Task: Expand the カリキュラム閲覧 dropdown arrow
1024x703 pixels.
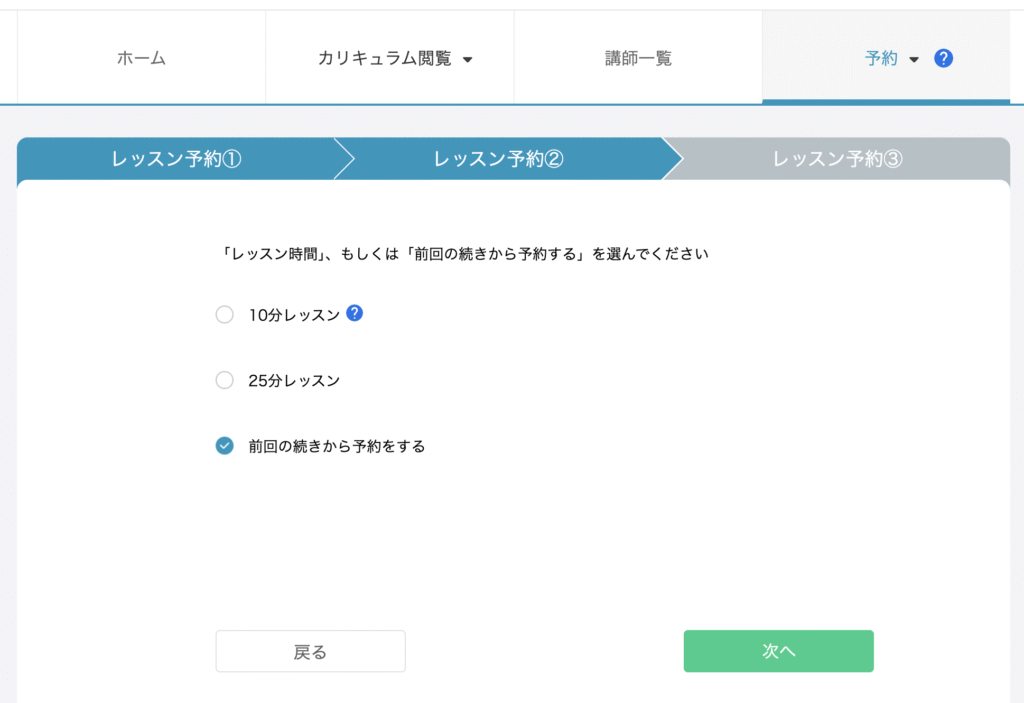Action: [x=468, y=59]
